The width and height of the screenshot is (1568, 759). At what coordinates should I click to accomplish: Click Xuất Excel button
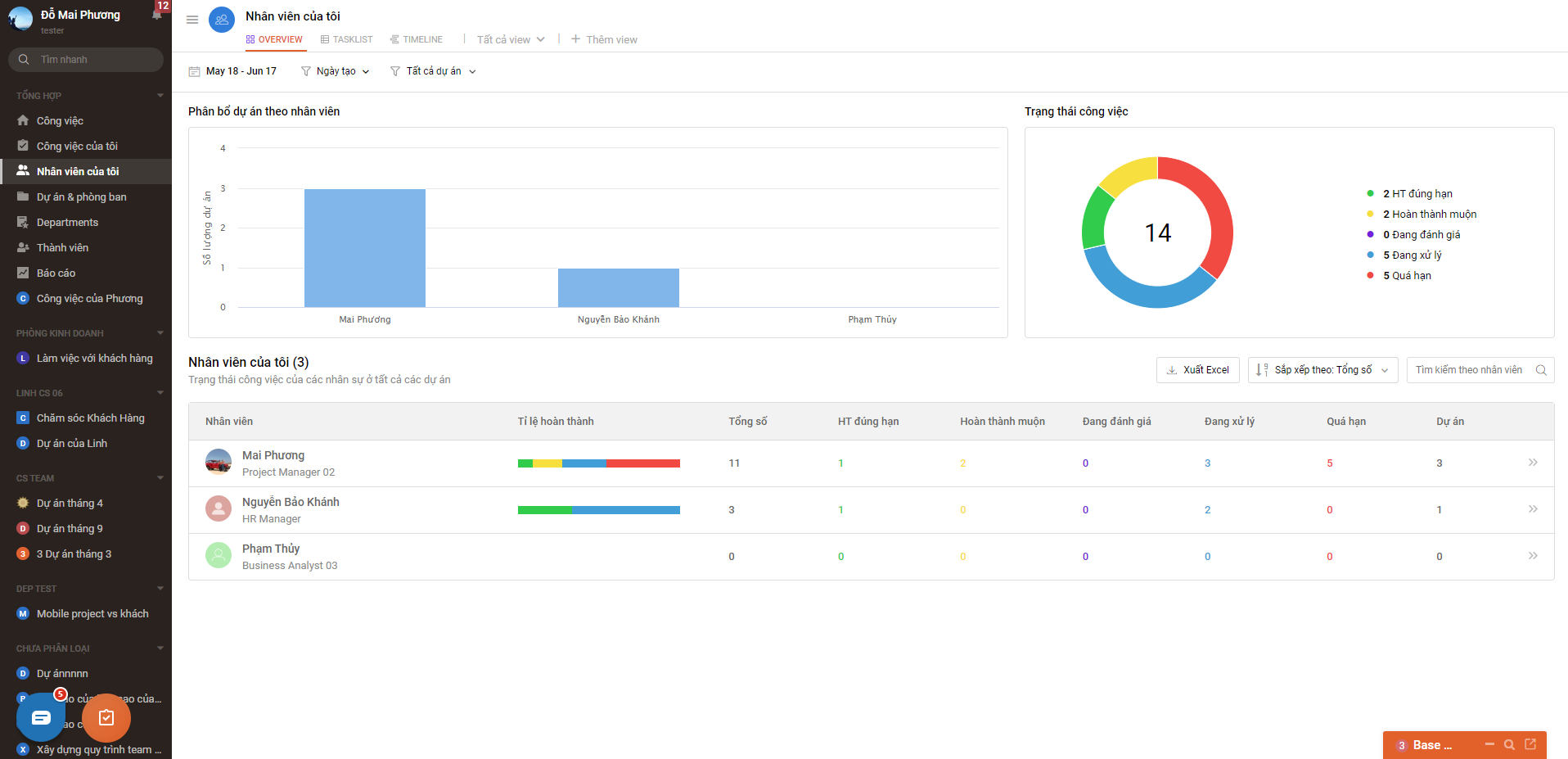[1198, 370]
